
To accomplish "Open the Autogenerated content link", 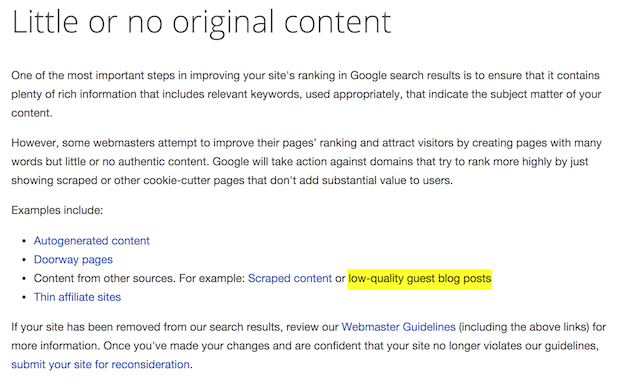I will (x=91, y=241).
